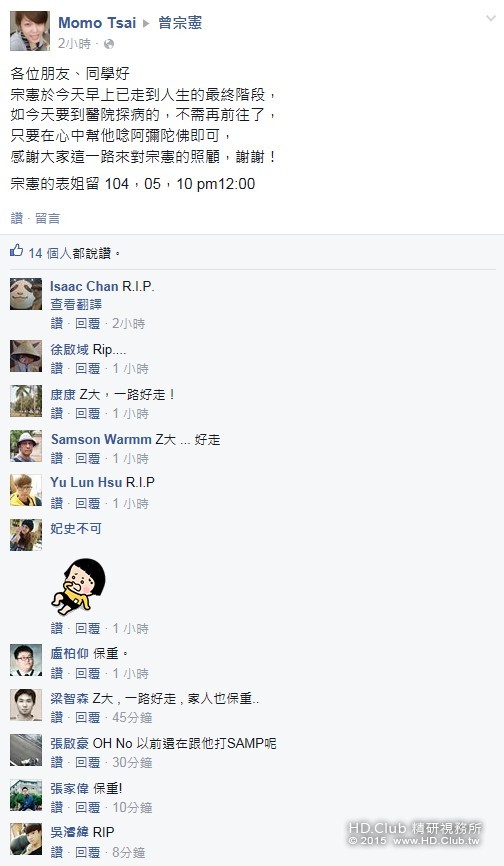Like 張家偉's comment
The height and width of the screenshot is (866, 504).
[x=57, y=807]
